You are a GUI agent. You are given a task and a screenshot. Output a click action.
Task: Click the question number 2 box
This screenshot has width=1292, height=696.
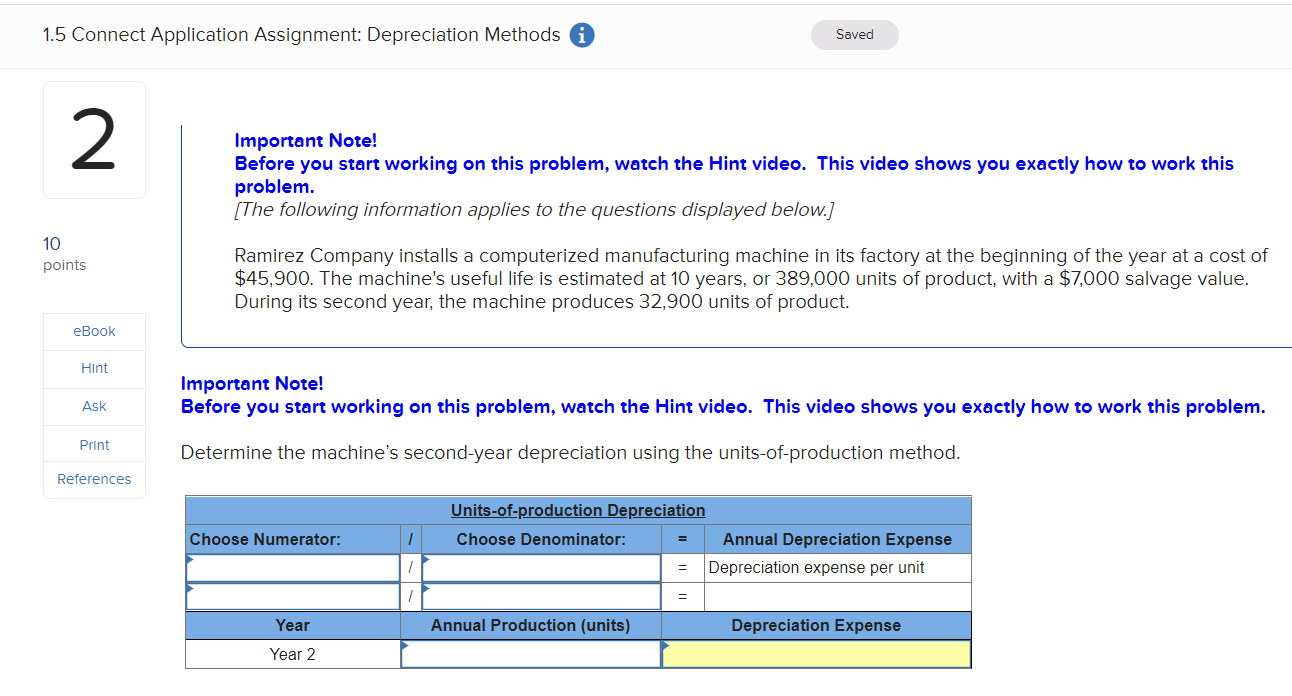(94, 140)
